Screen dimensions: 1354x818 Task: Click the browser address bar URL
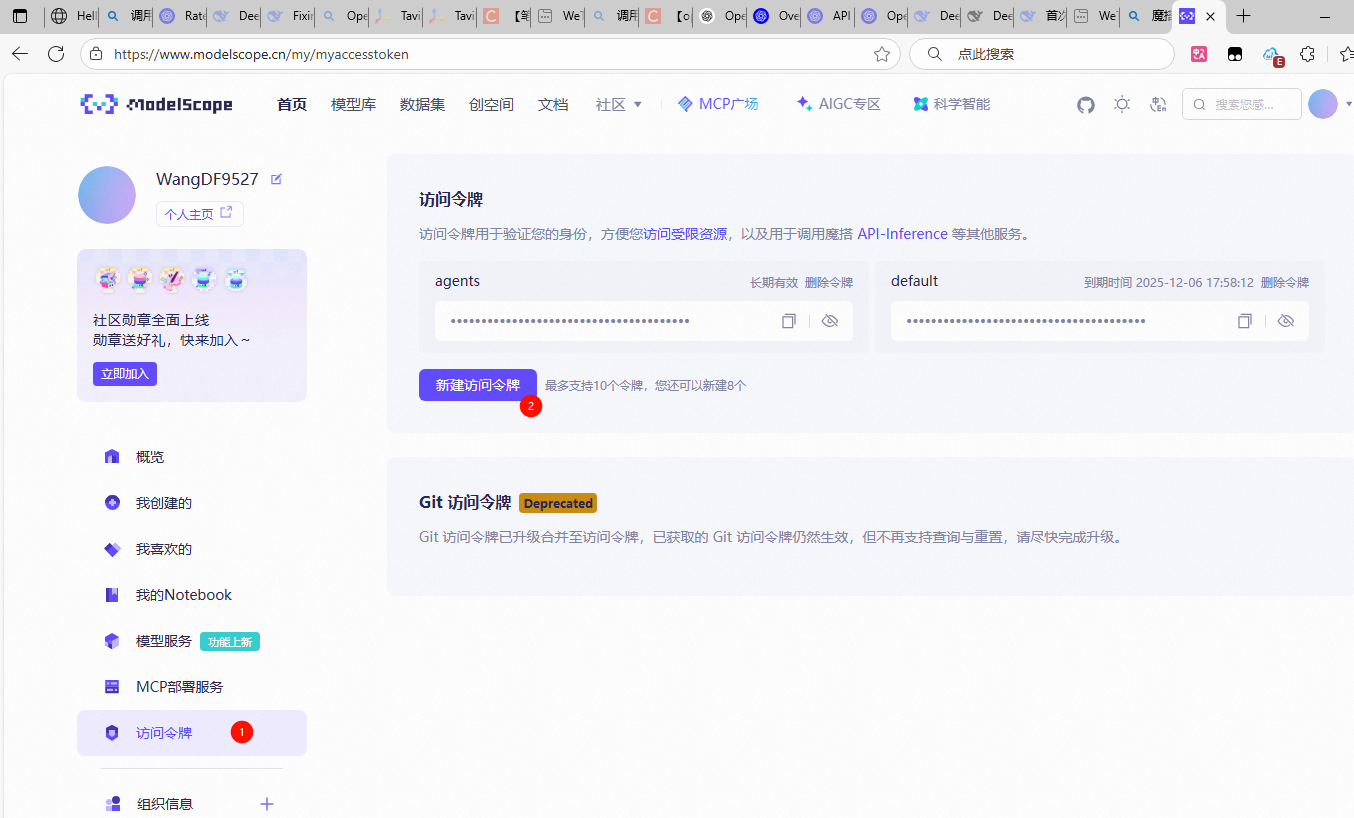(261, 54)
